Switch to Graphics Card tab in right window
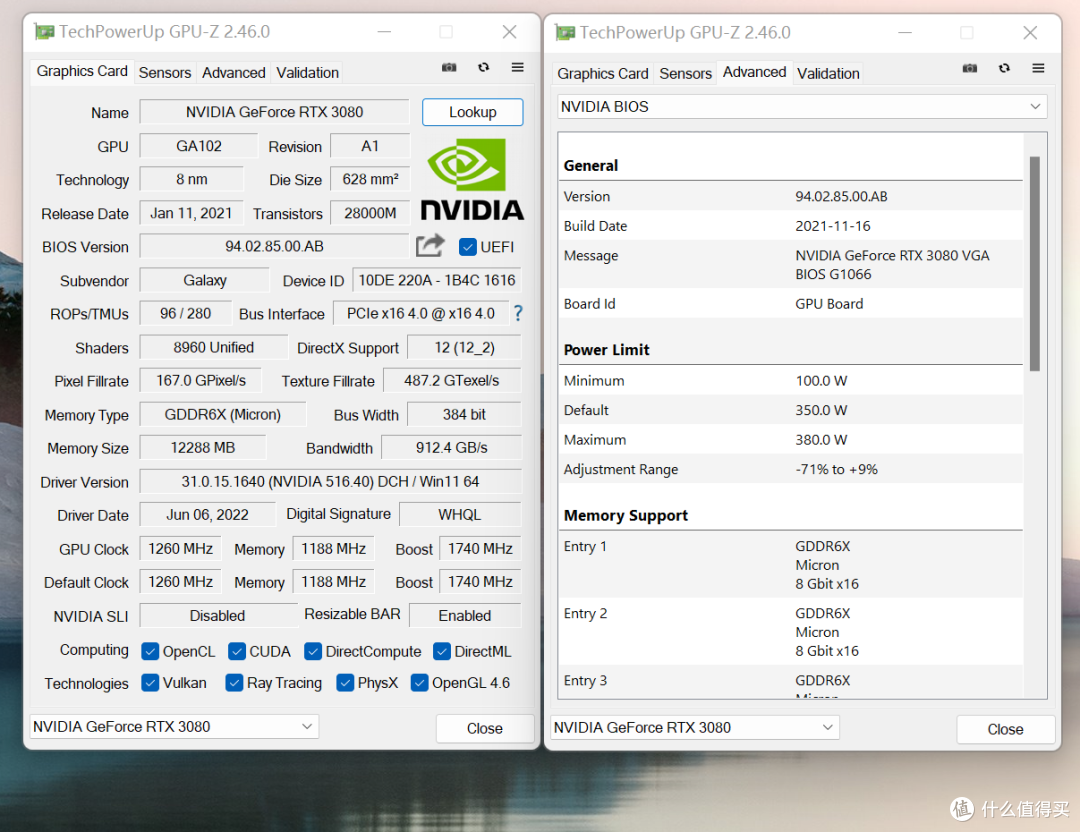The height and width of the screenshot is (832, 1080). pyautogui.click(x=603, y=73)
